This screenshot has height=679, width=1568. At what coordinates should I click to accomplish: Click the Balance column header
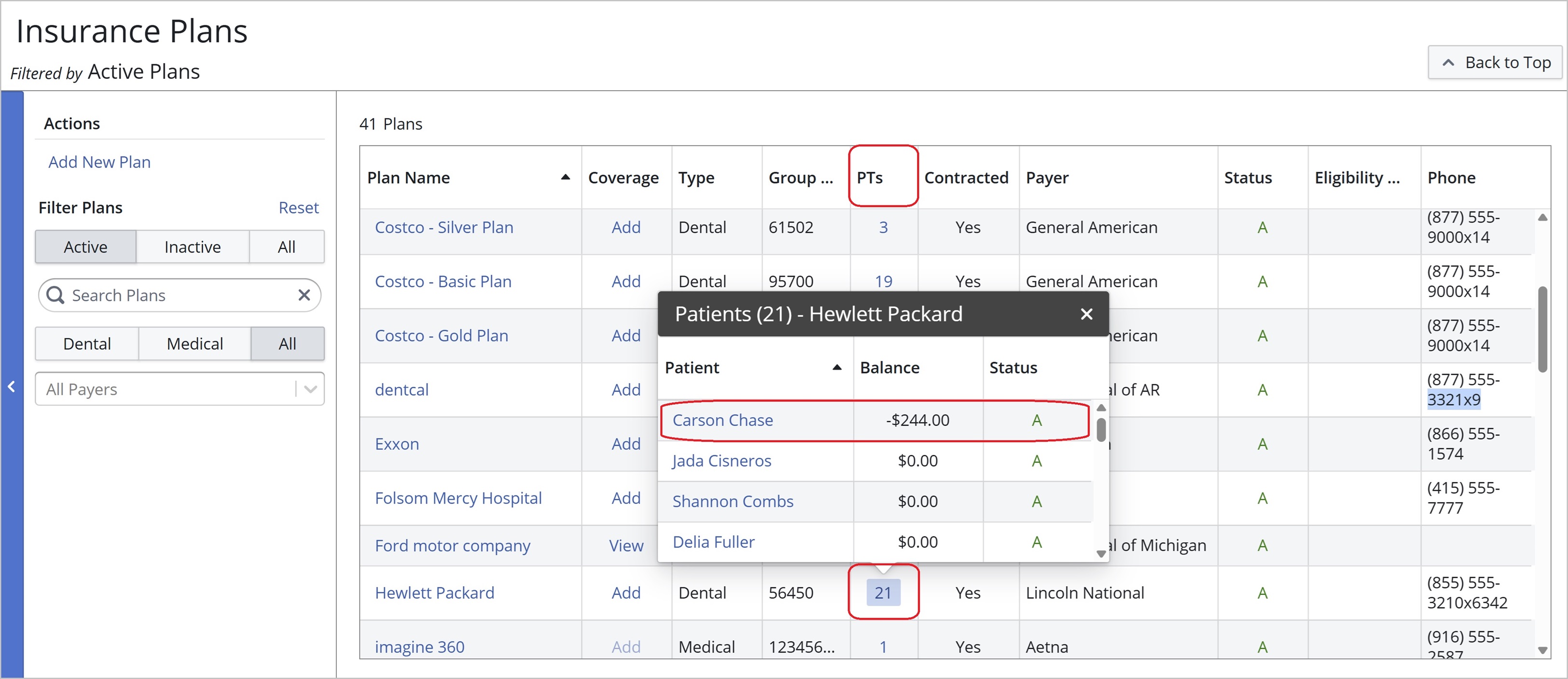click(889, 367)
